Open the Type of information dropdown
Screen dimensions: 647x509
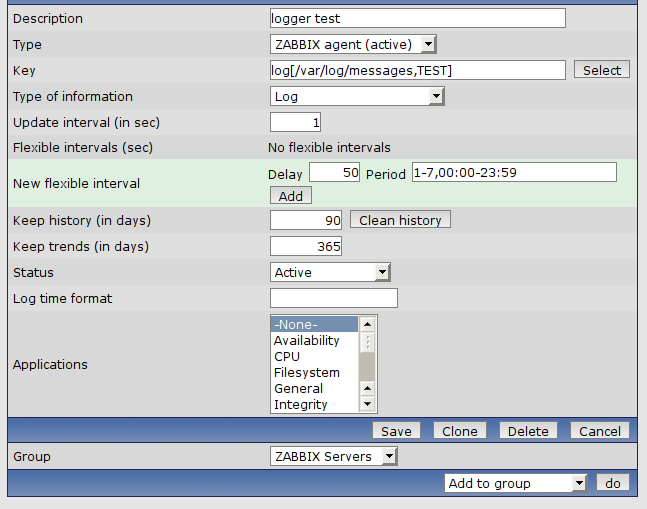coord(357,97)
